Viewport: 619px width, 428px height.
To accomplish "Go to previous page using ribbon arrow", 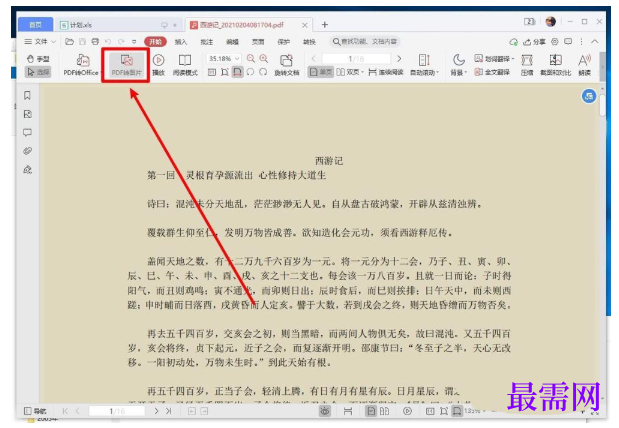I will [313, 58].
